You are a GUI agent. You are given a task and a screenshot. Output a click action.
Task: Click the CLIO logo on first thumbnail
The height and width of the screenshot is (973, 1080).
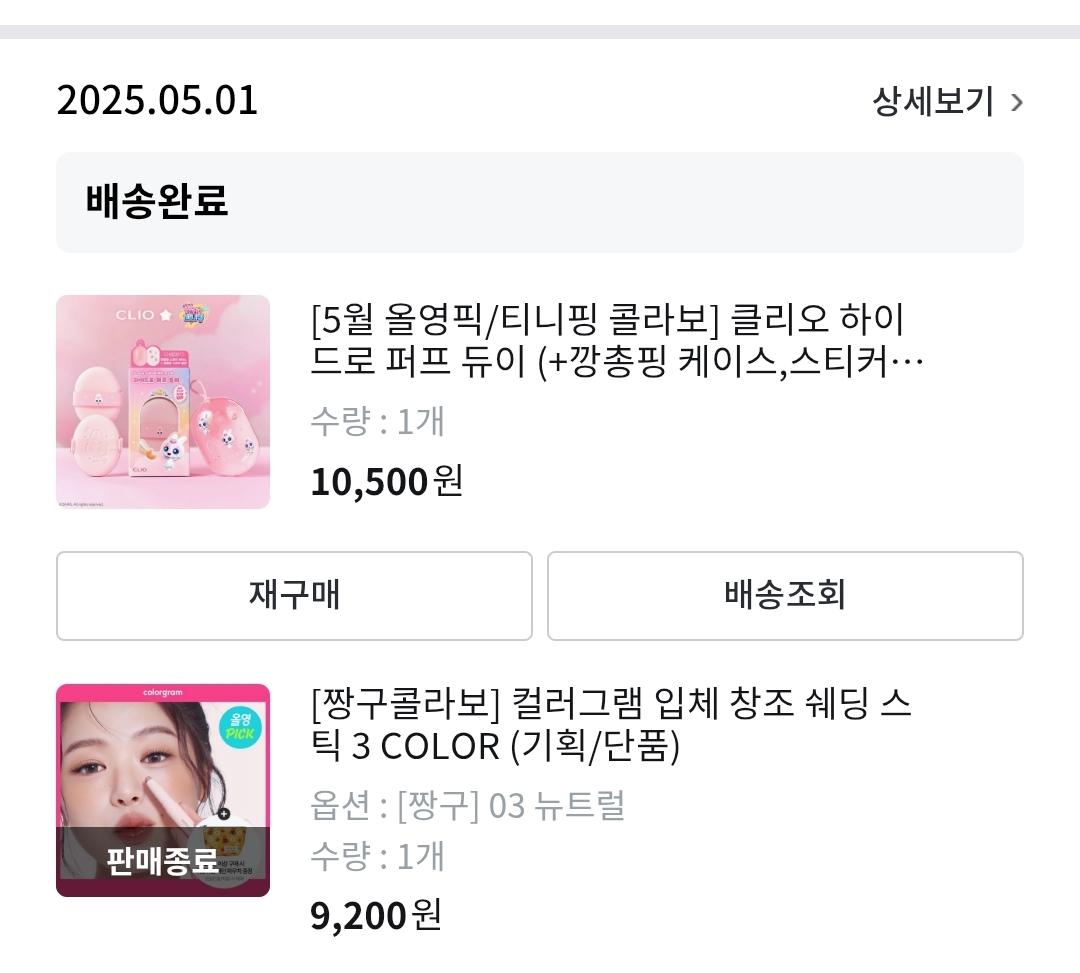[135, 315]
